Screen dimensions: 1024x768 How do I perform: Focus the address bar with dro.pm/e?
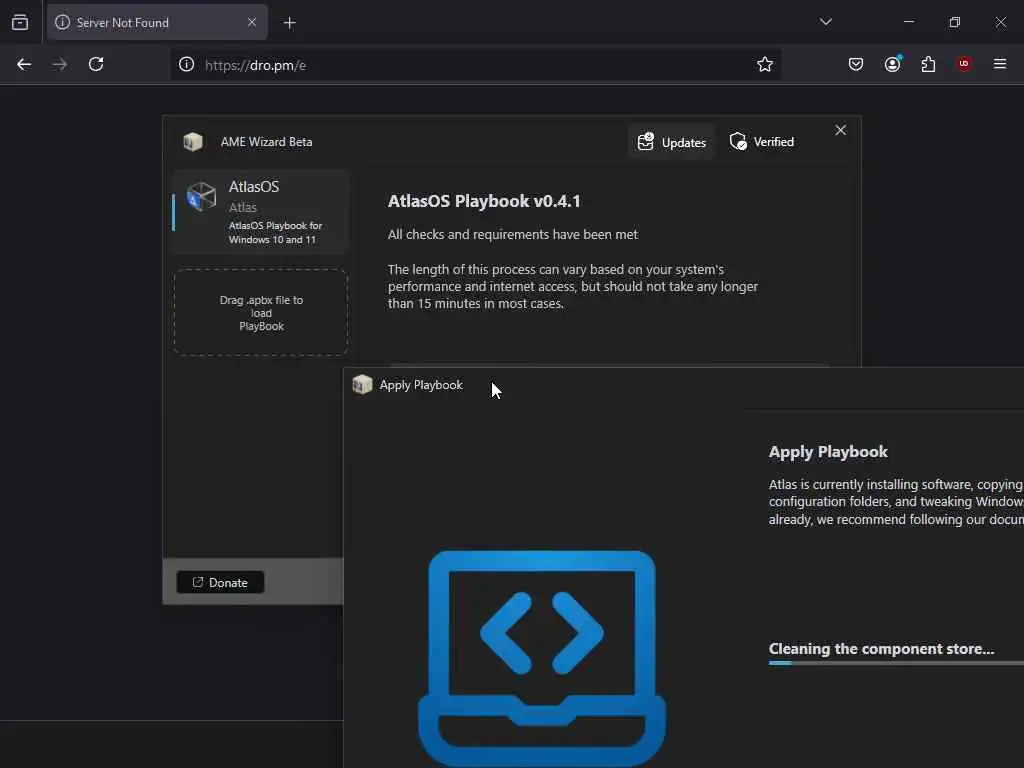tap(477, 65)
